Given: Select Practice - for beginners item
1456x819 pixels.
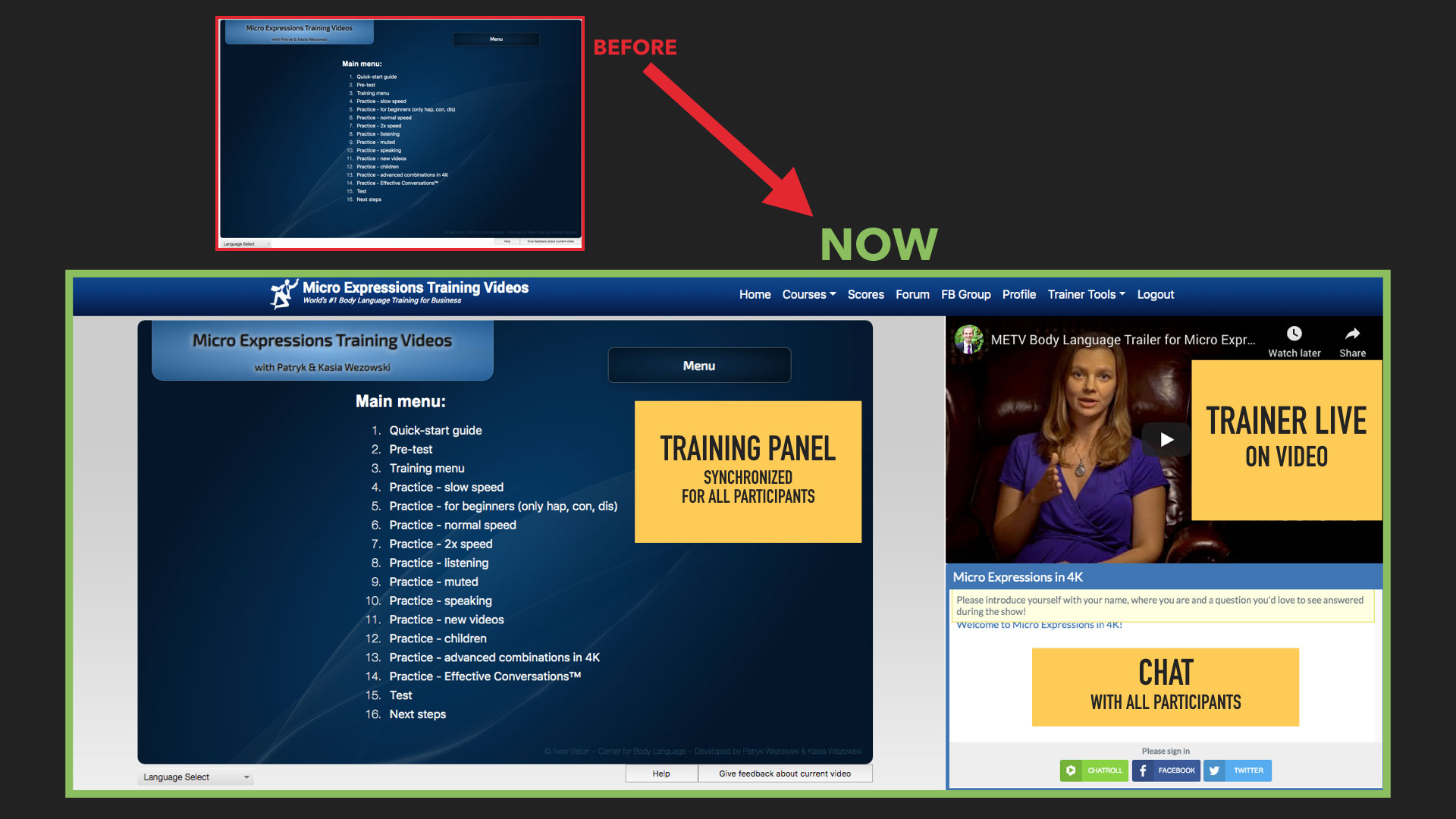Looking at the screenshot, I should (x=503, y=506).
